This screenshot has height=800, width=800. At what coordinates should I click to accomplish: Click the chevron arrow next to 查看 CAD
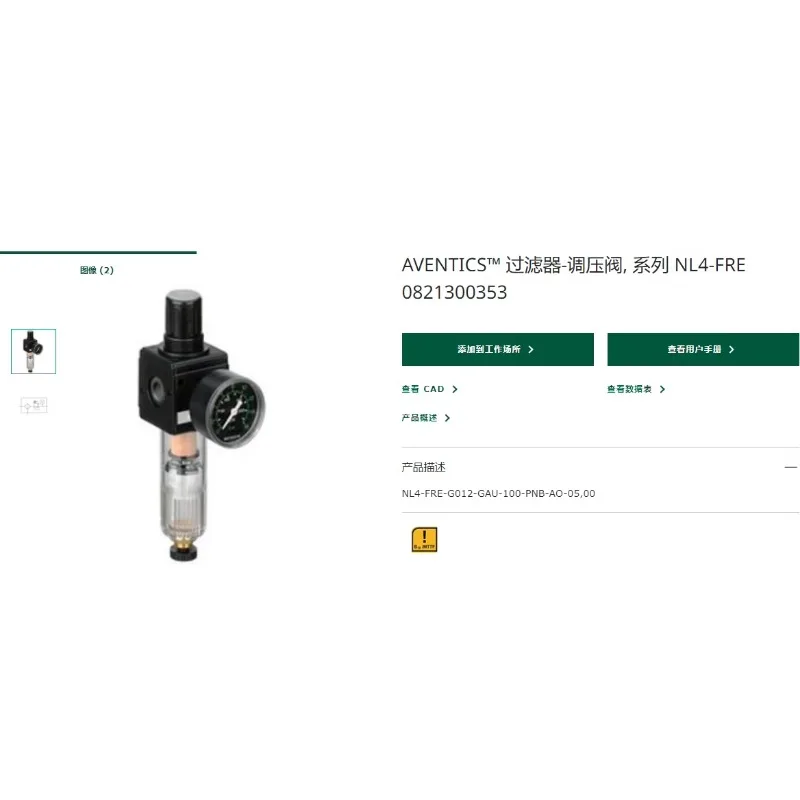tap(455, 389)
